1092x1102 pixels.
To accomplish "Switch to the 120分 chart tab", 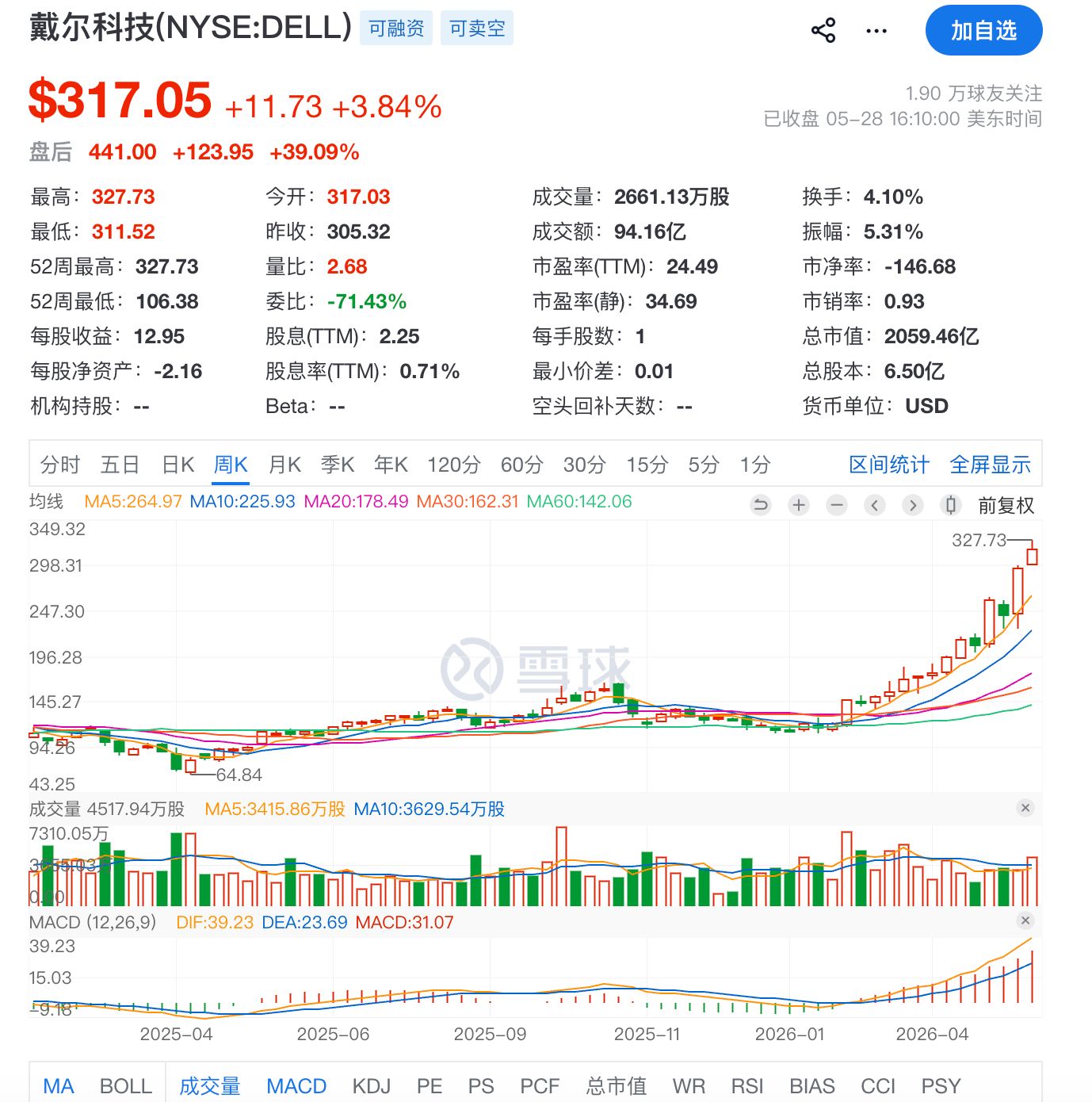I will (x=454, y=465).
